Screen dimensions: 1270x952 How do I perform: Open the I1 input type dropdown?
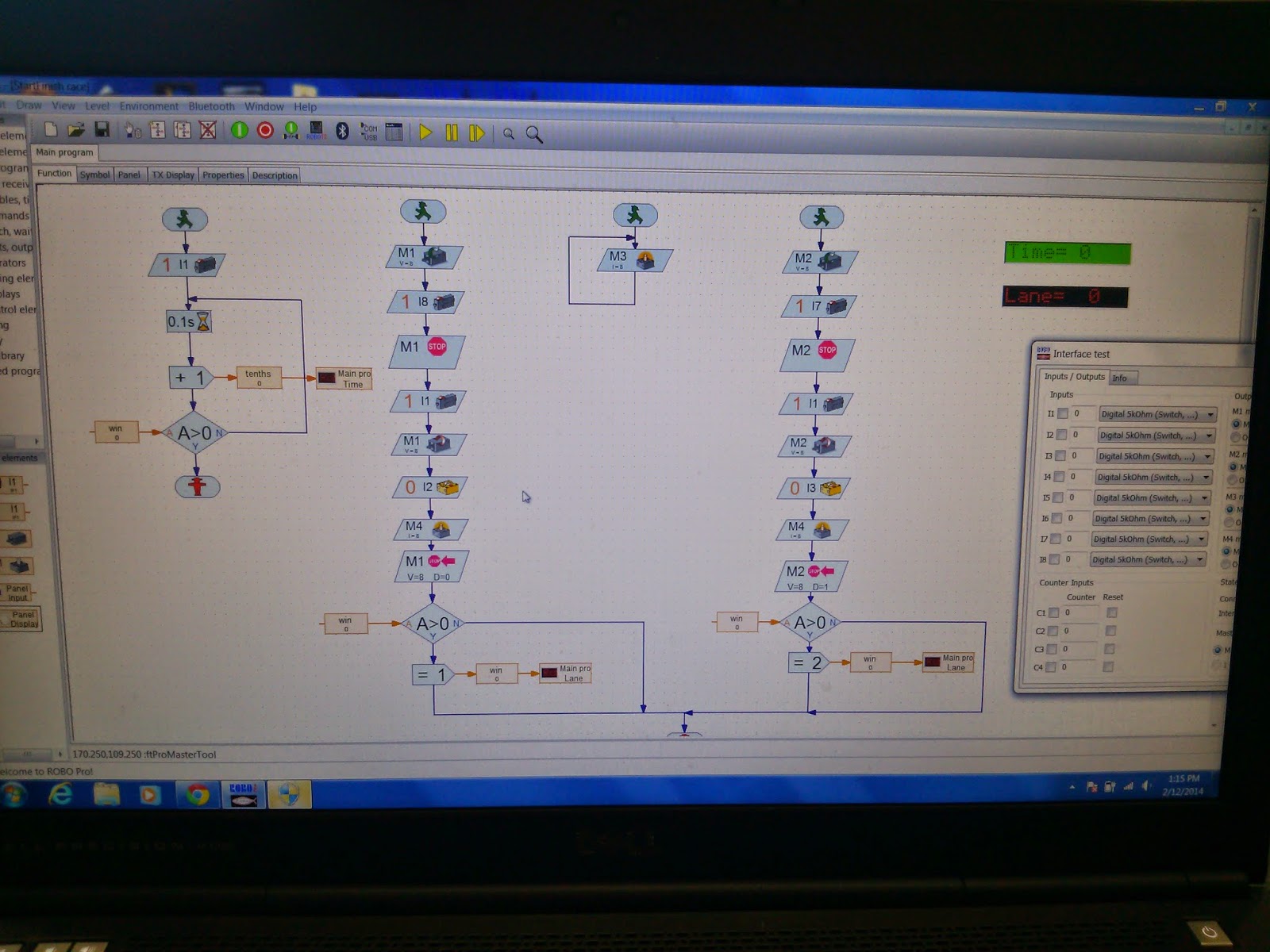[1158, 414]
